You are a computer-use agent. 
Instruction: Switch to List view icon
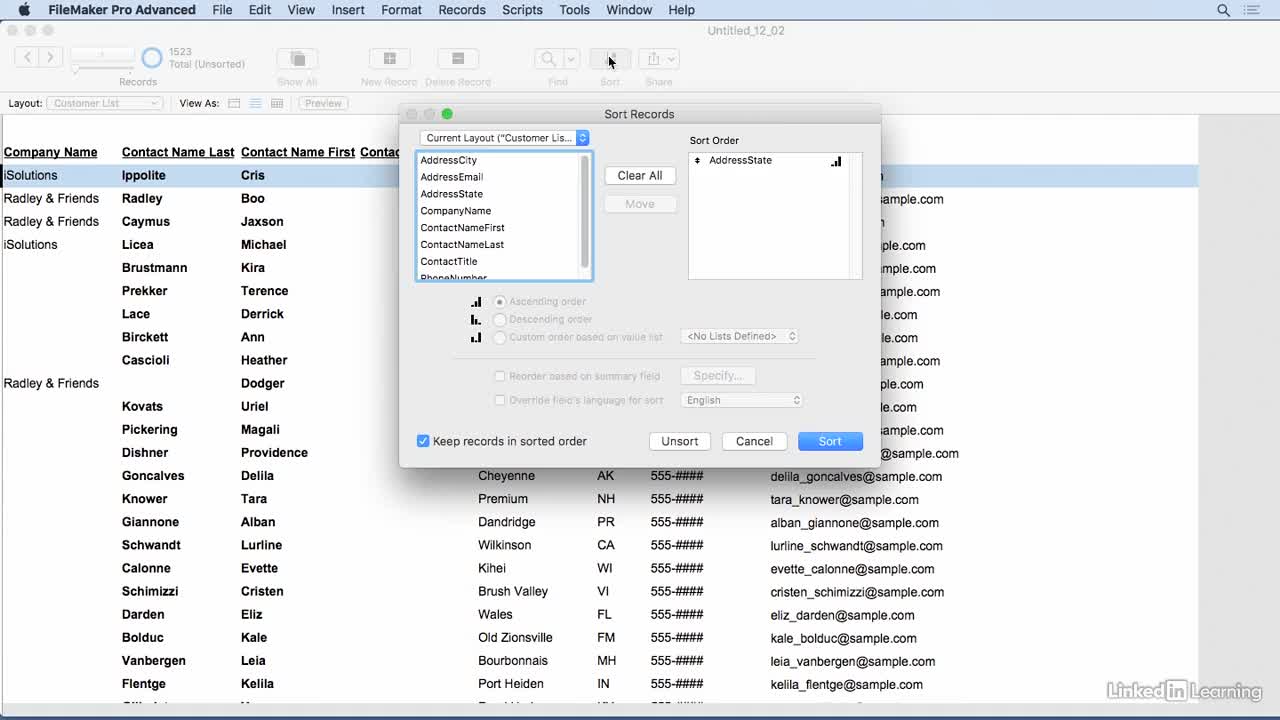pos(255,103)
